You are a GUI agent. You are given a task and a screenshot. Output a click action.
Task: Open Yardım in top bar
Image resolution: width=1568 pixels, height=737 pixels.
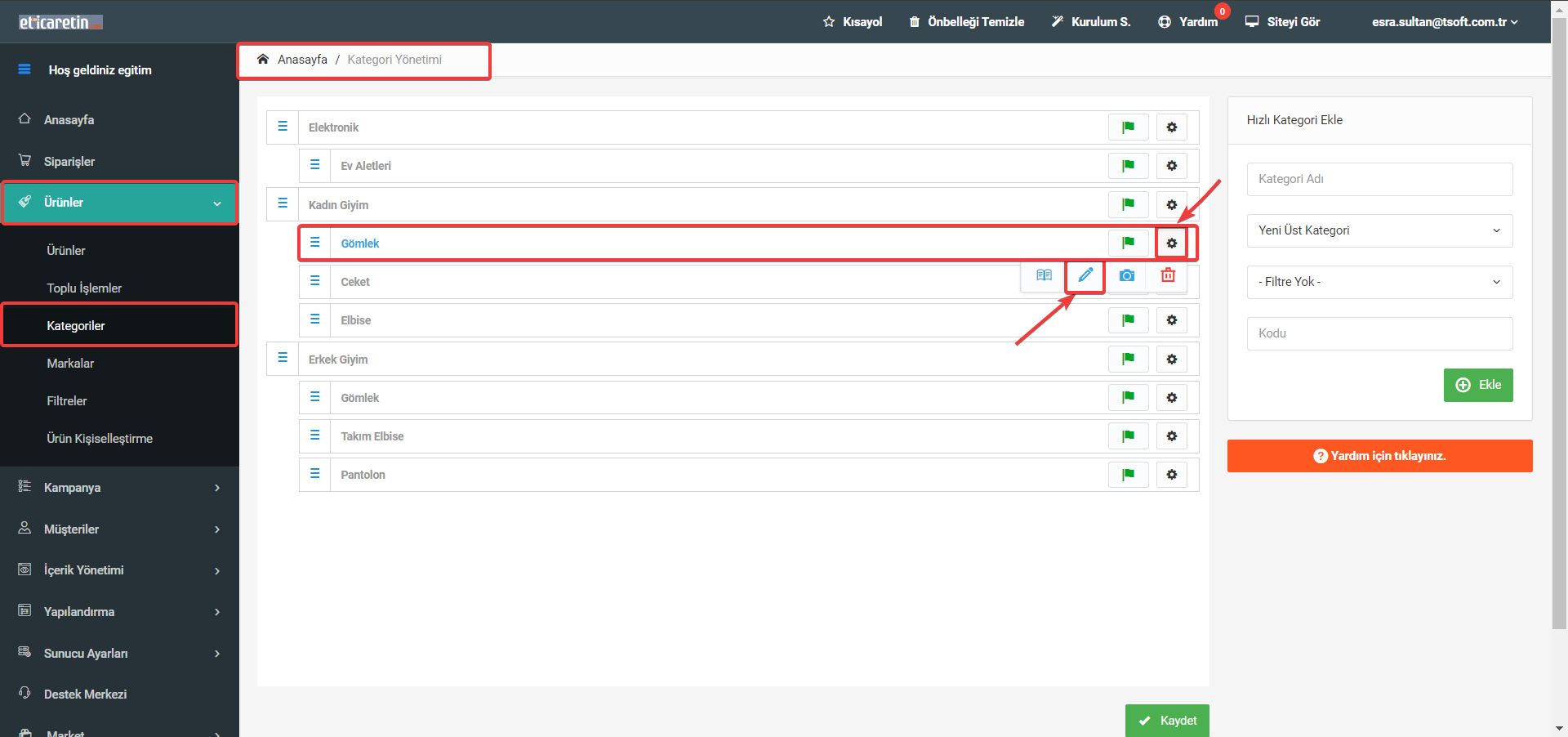[x=1188, y=22]
